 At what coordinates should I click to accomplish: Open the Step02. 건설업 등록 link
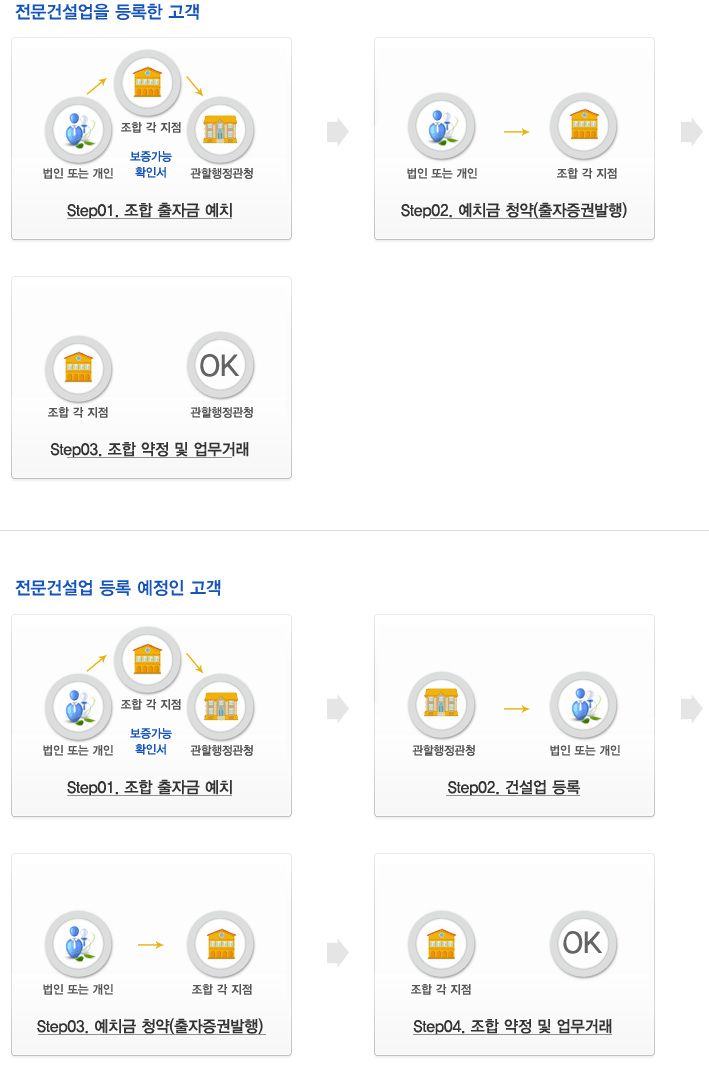[513, 788]
